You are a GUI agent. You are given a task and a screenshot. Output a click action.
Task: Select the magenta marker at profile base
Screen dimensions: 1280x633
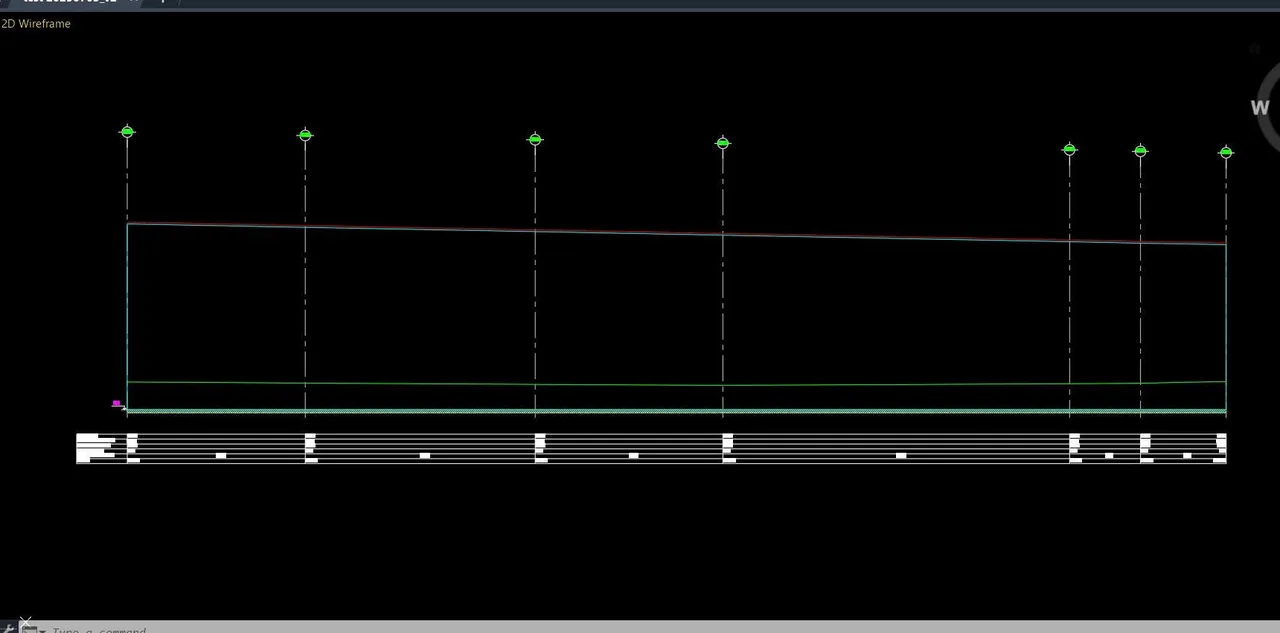pos(116,404)
